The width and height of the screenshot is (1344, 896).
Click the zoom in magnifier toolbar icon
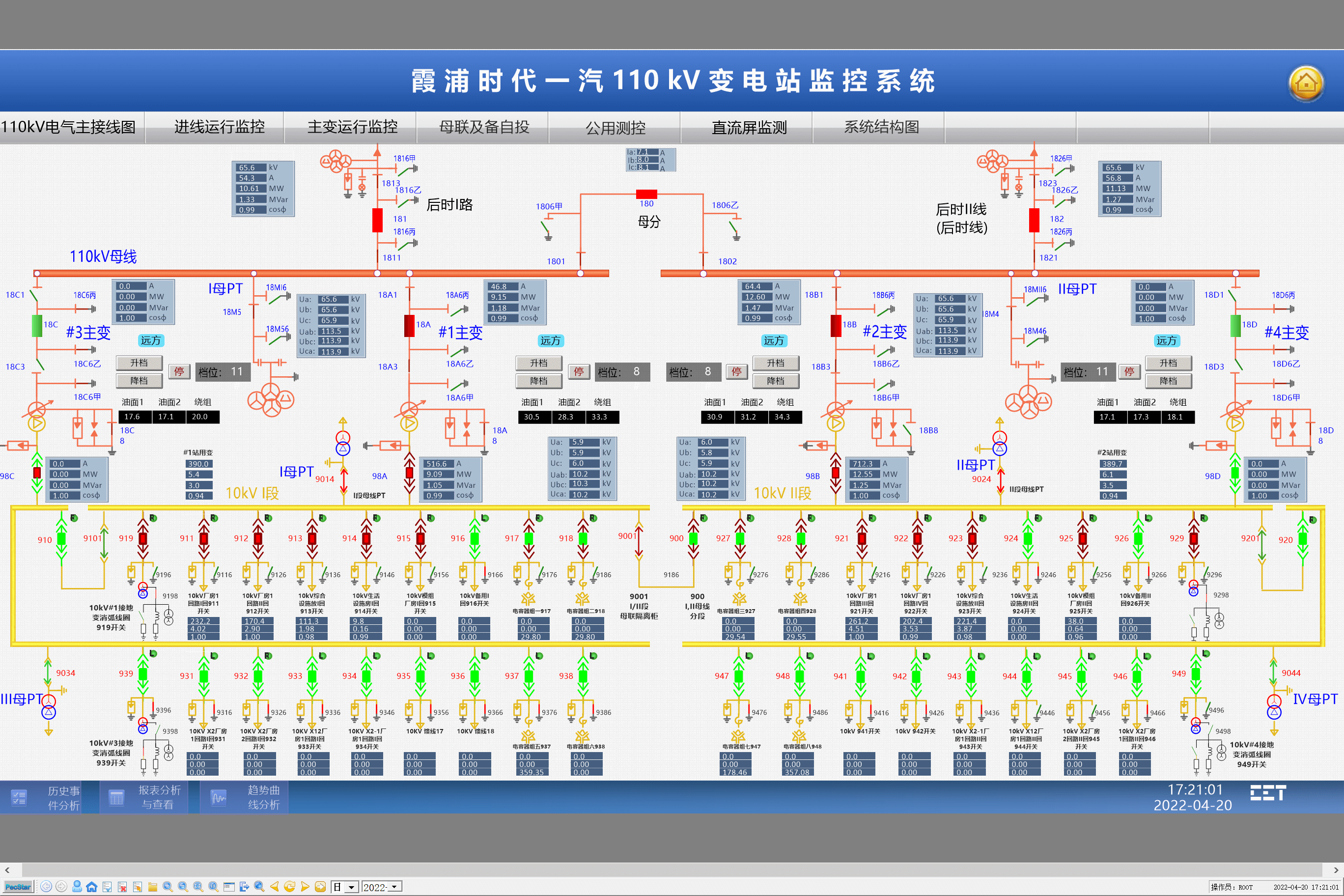point(168,886)
